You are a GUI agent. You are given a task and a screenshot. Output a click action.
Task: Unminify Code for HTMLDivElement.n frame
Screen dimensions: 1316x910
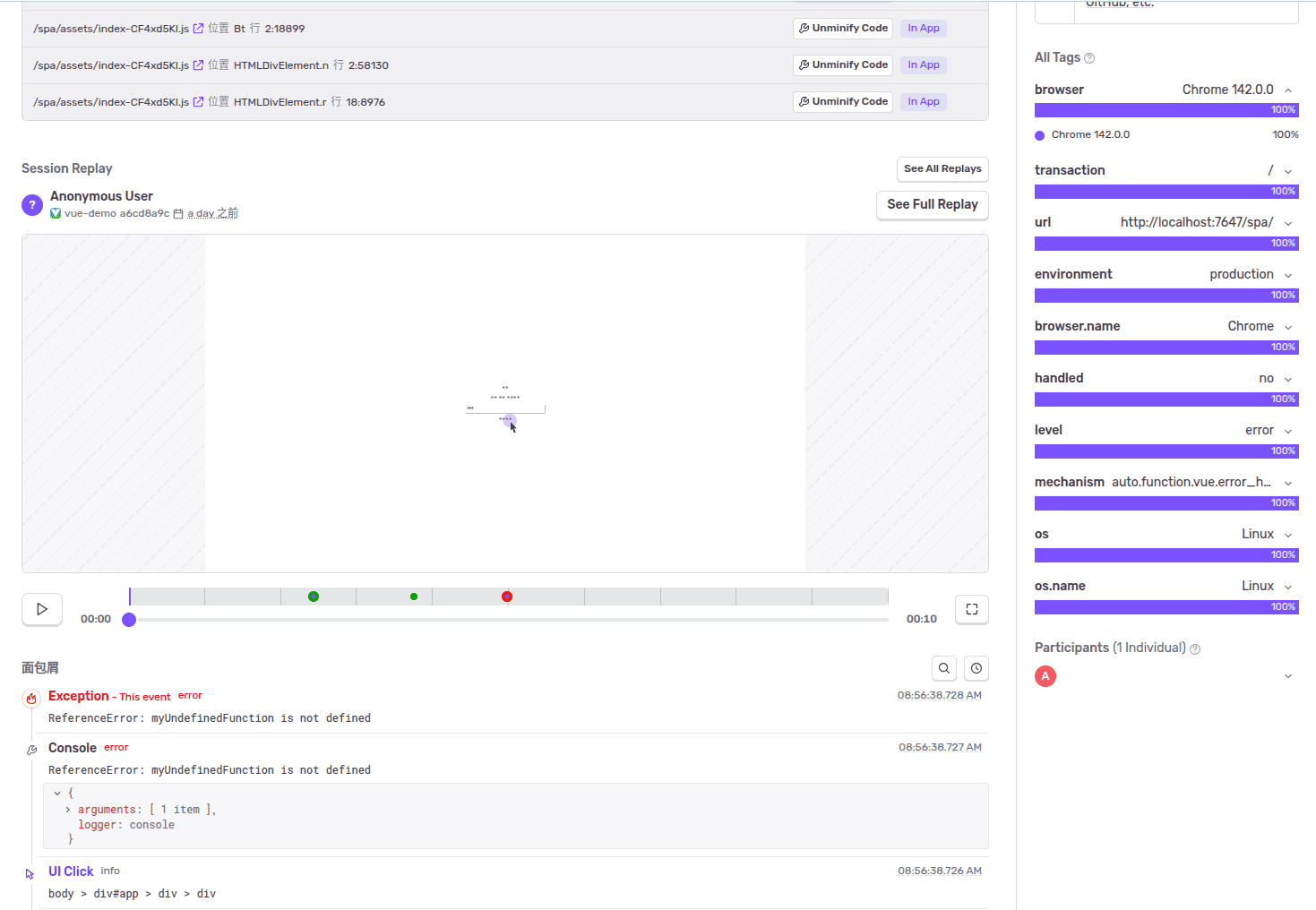[843, 65]
